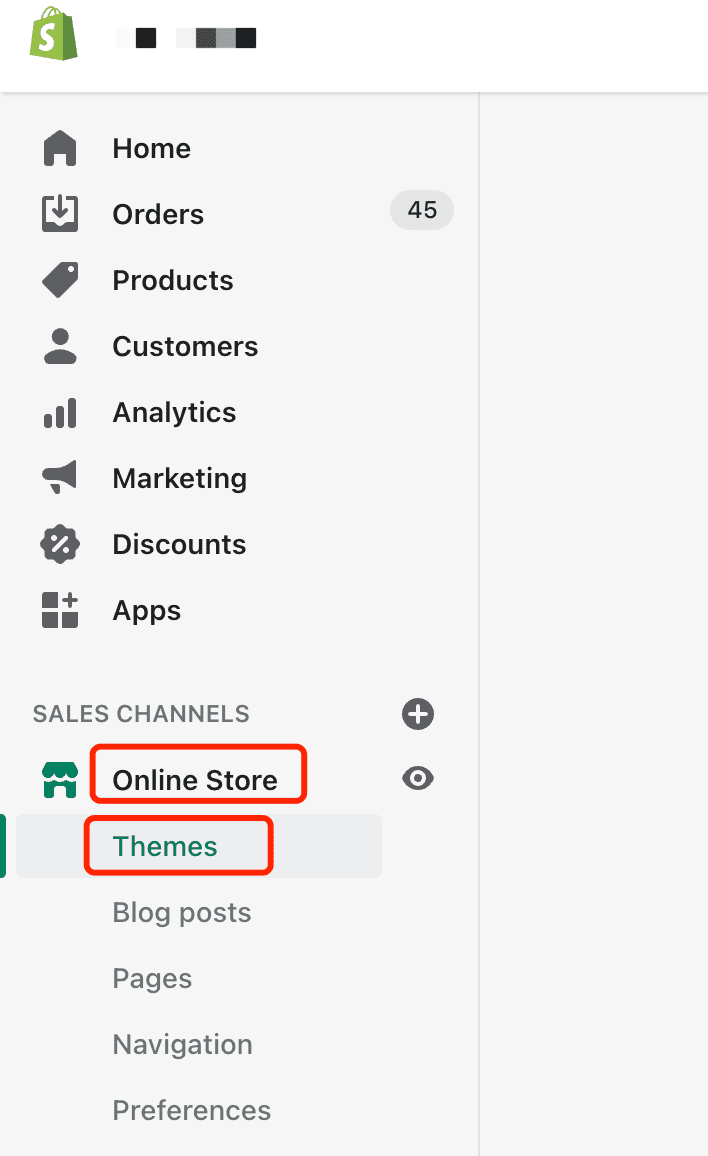This screenshot has width=708, height=1156.
Task: View online store via eye icon
Action: pyautogui.click(x=417, y=779)
